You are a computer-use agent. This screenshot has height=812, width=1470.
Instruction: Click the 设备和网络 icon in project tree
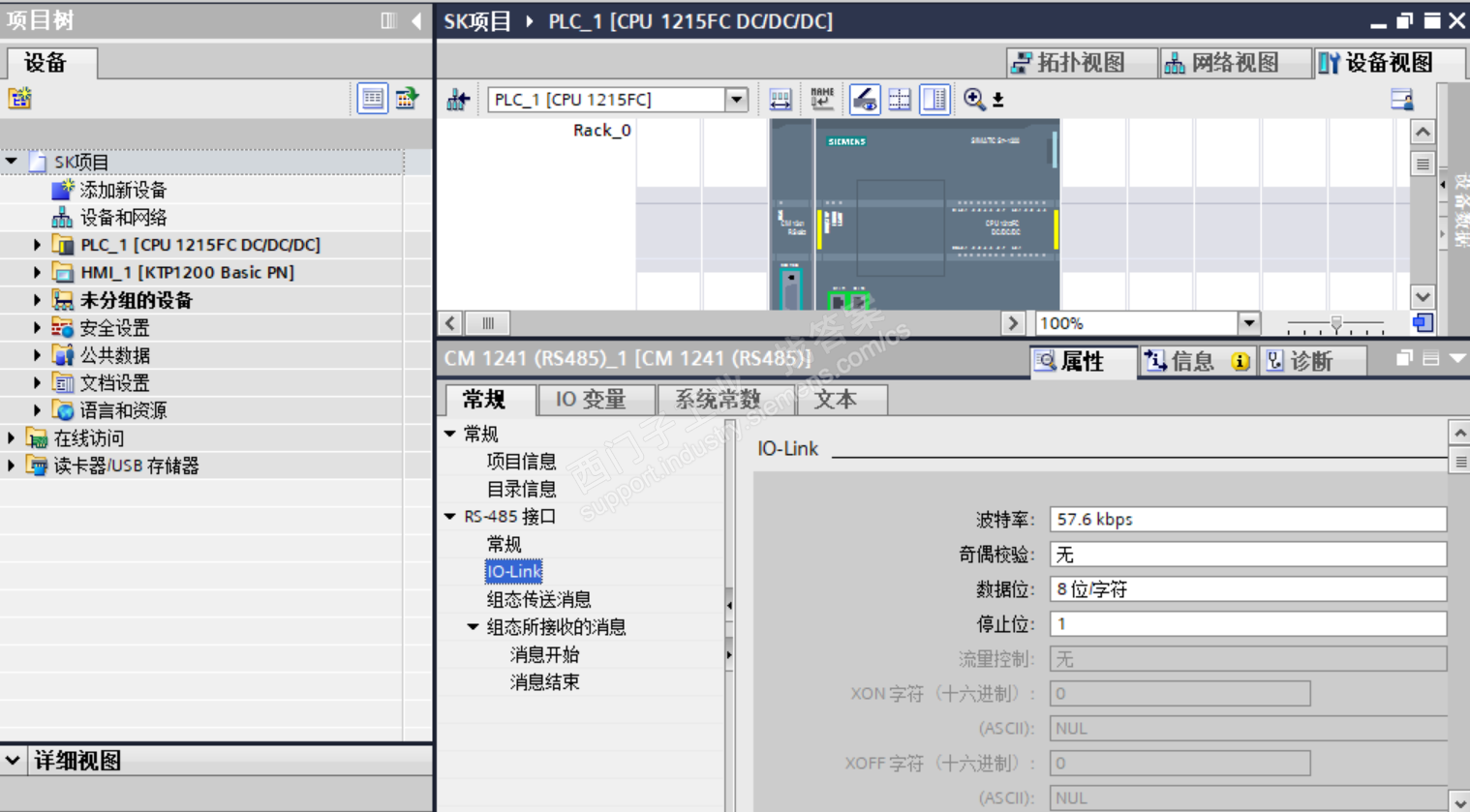[x=62, y=217]
